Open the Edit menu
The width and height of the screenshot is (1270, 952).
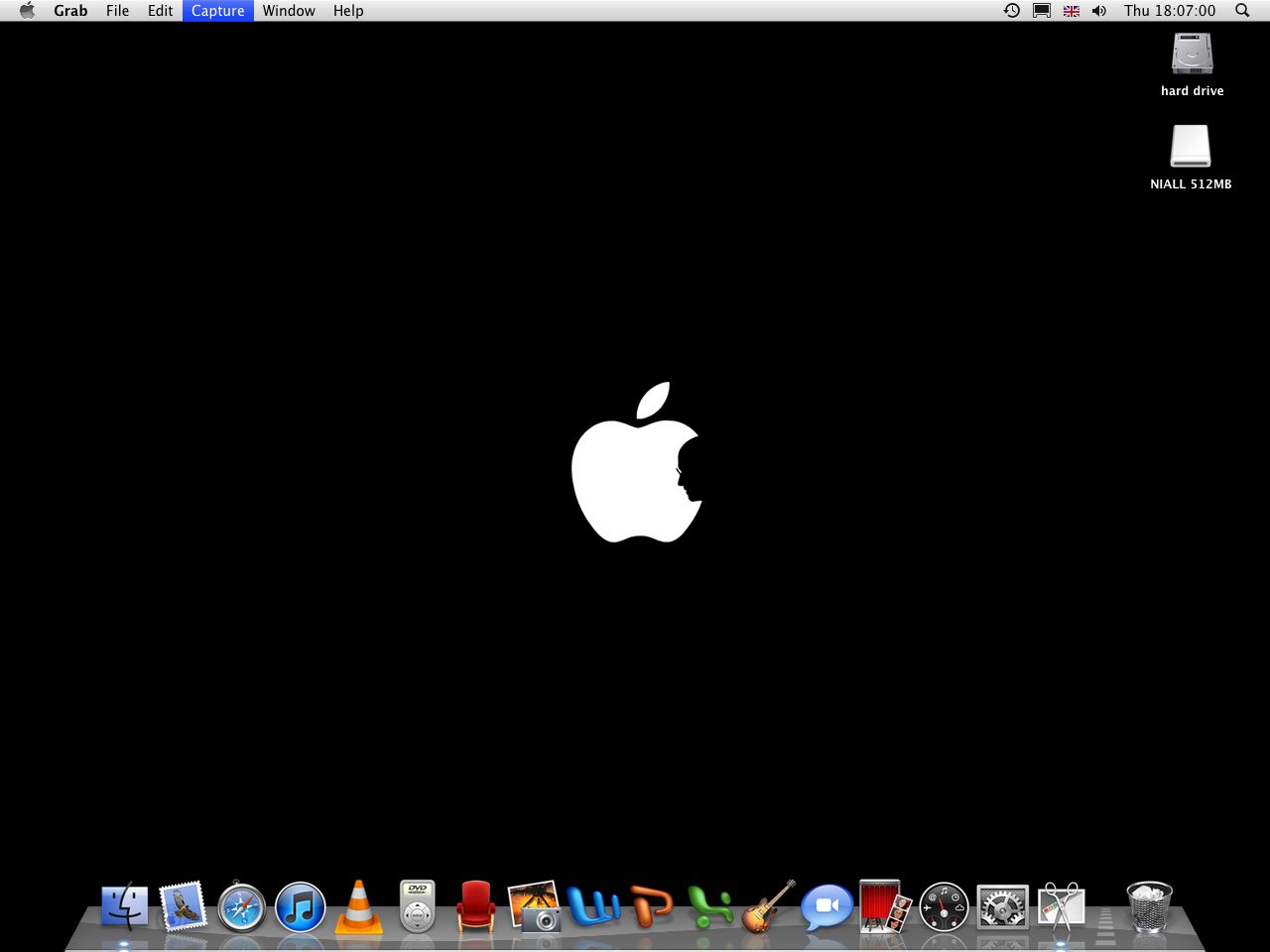(161, 10)
